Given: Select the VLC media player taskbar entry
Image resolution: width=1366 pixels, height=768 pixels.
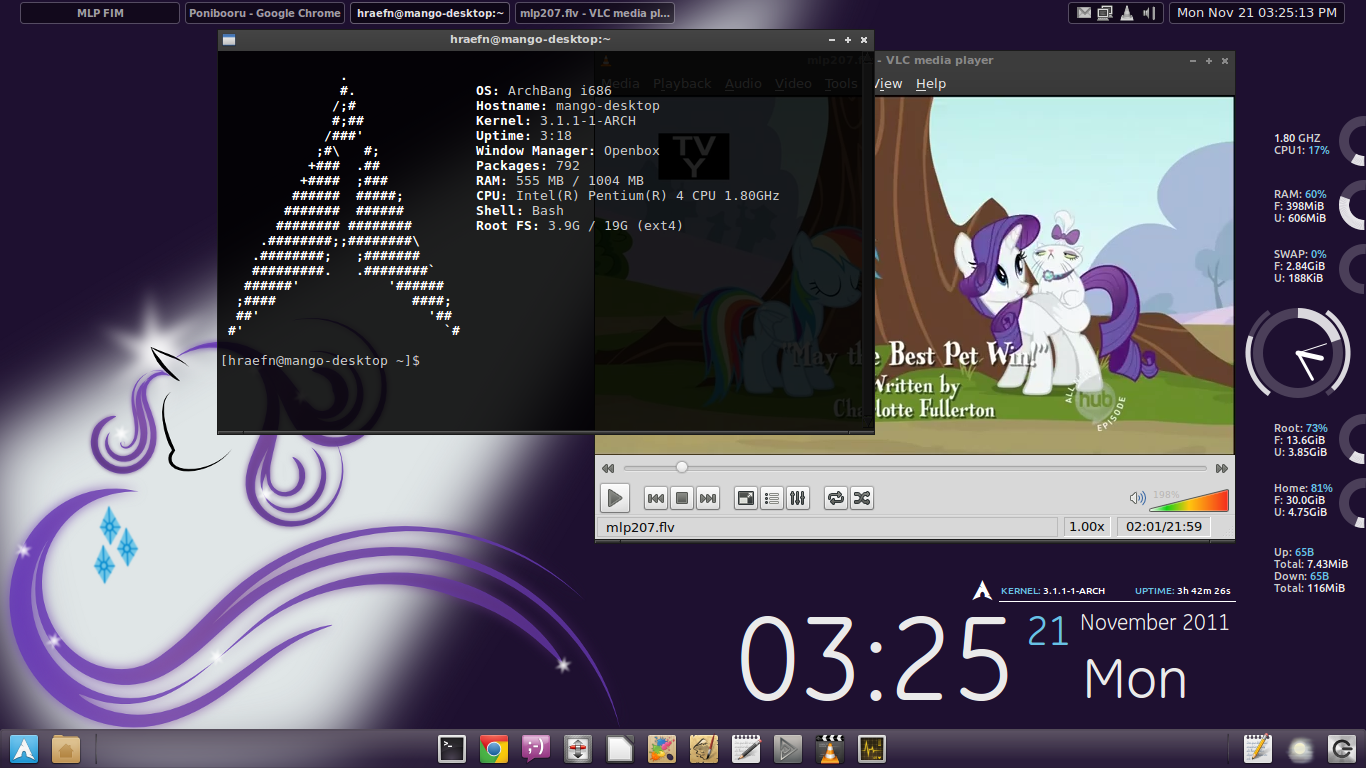Looking at the screenshot, I should (594, 13).
